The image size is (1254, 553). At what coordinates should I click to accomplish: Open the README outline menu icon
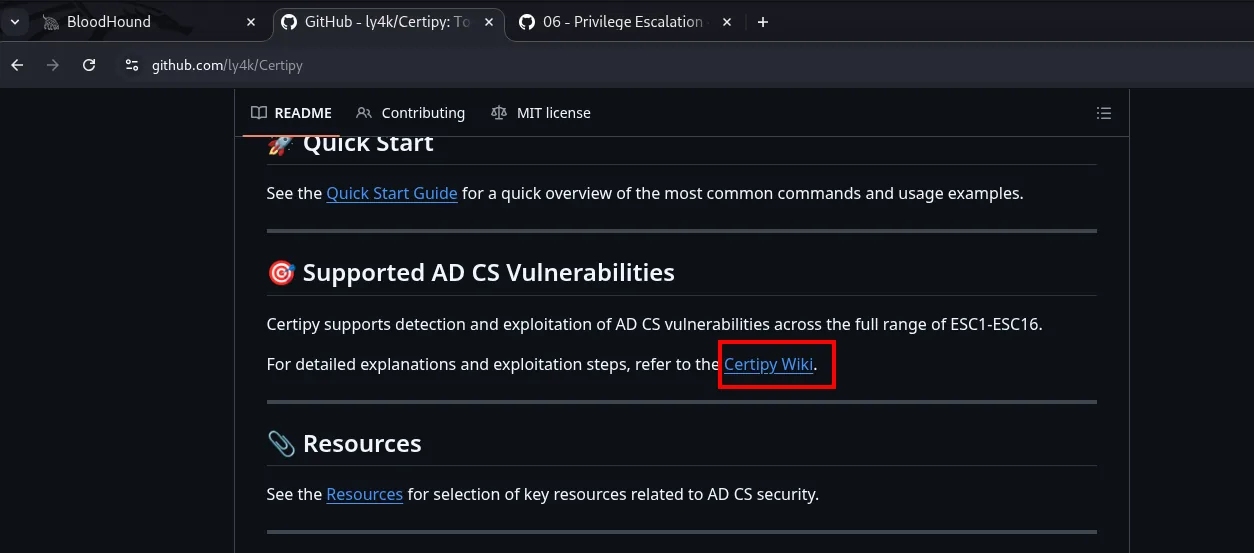(1104, 113)
